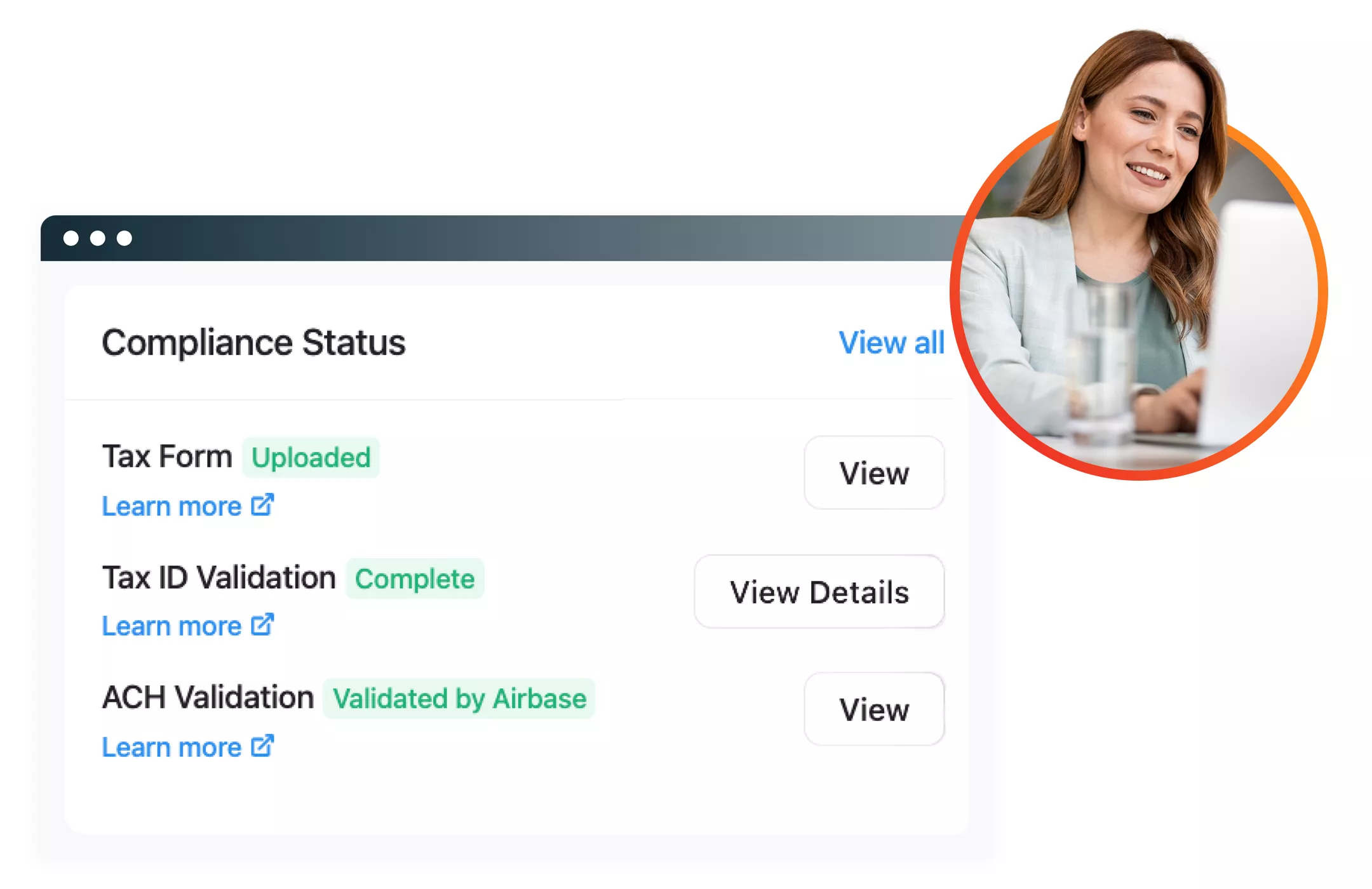Click external-link icon beside Tax ID Learn more
Image resolution: width=1372 pixels, height=889 pixels.
coord(262,624)
